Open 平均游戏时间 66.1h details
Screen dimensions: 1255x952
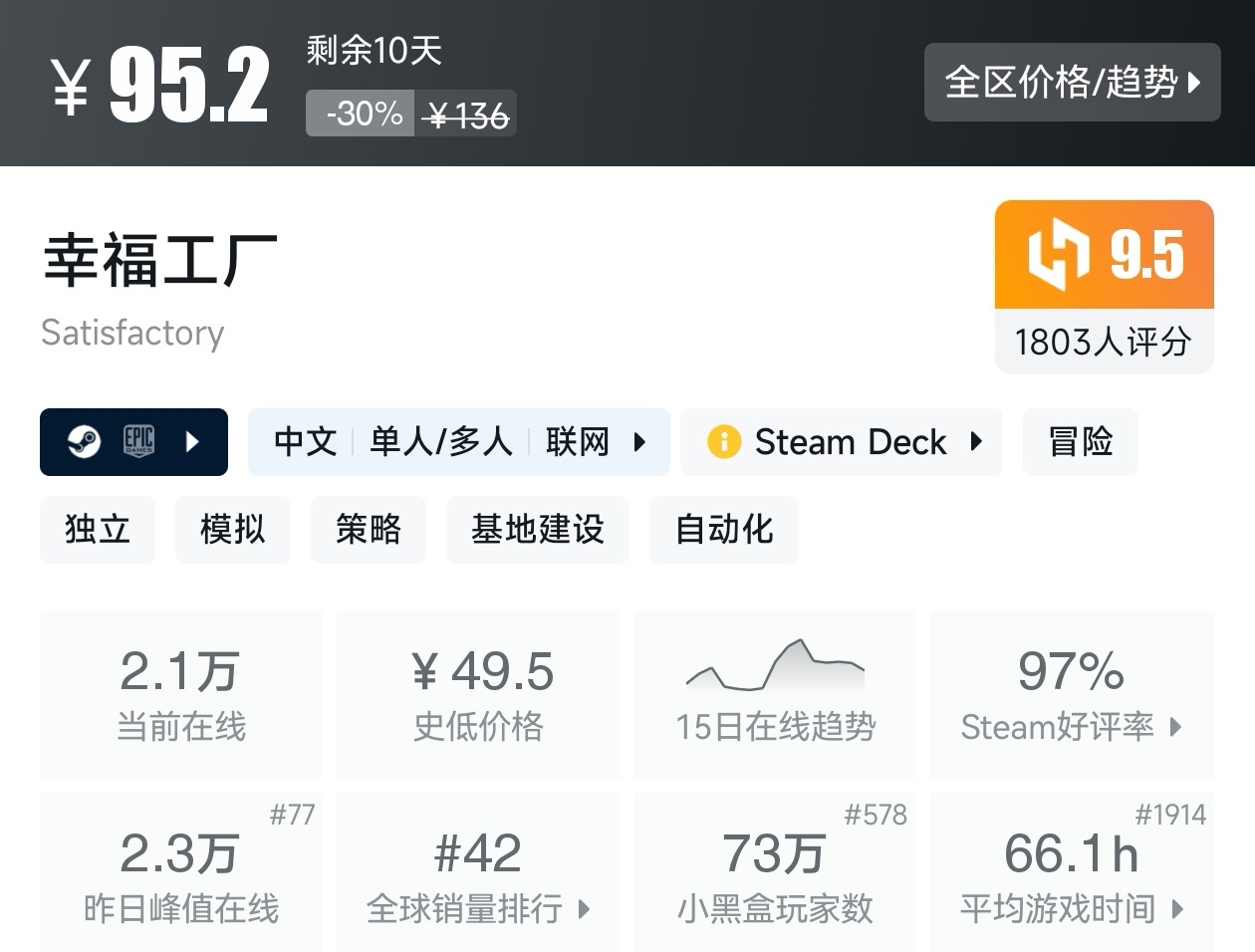point(1072,872)
